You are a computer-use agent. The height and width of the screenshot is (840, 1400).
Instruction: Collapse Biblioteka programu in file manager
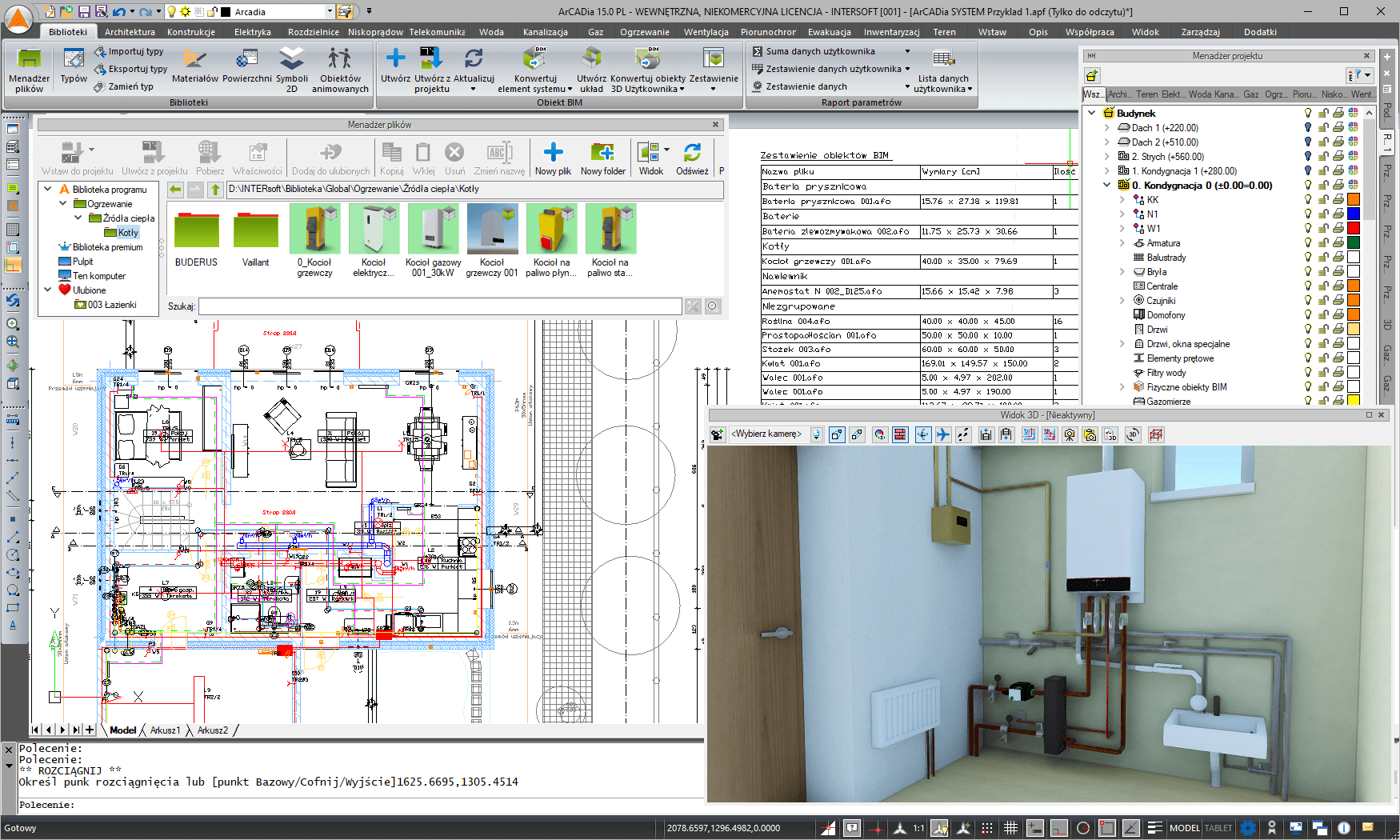click(x=48, y=190)
